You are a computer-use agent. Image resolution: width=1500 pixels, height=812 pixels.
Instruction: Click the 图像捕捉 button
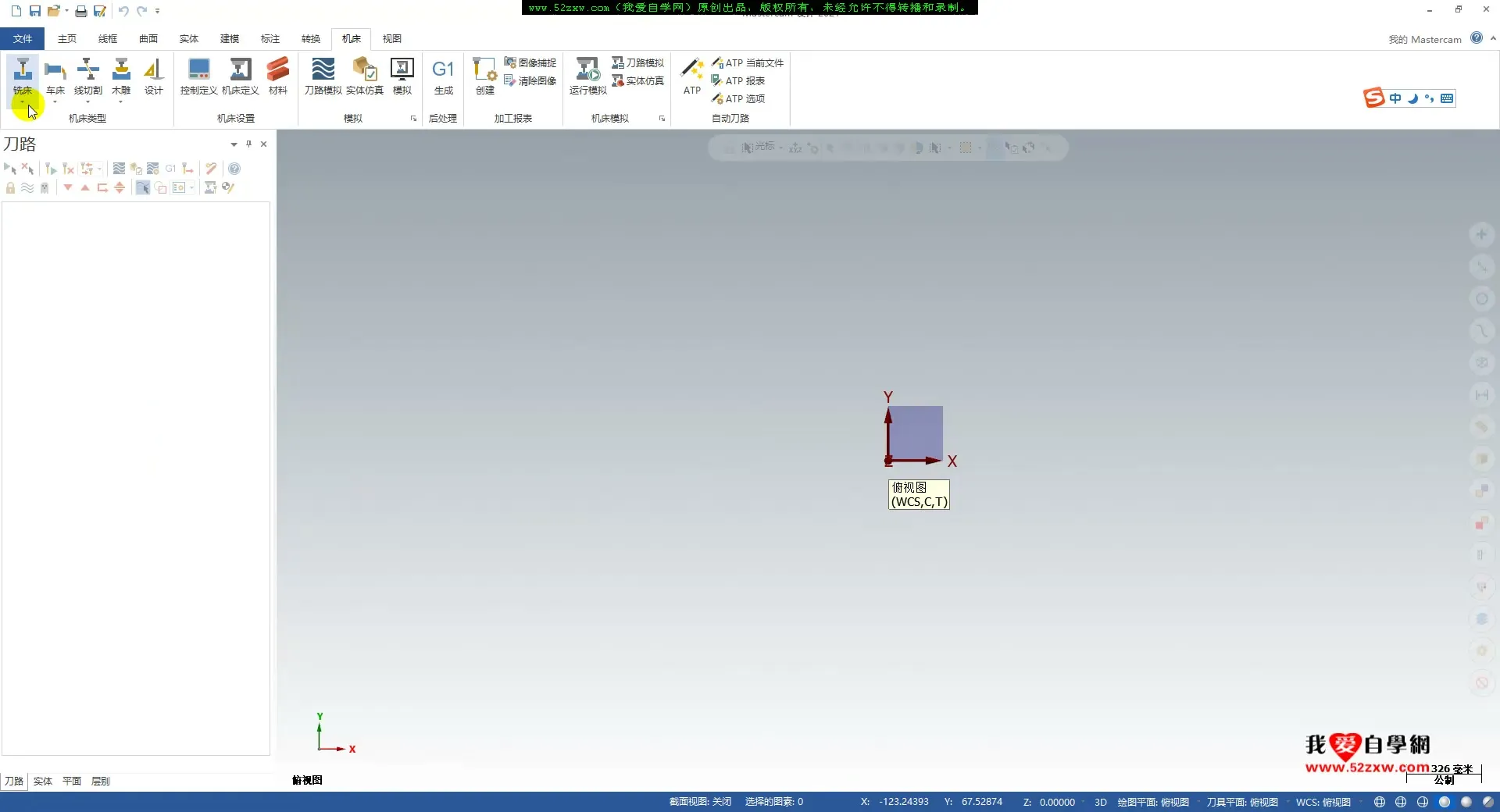click(530, 62)
